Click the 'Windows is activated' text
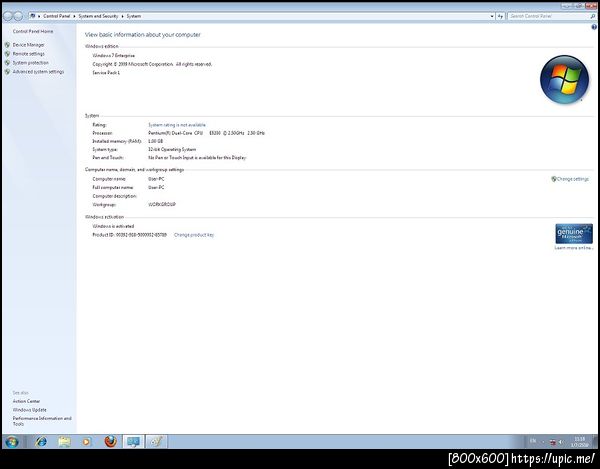The width and height of the screenshot is (600, 469). click(113, 226)
